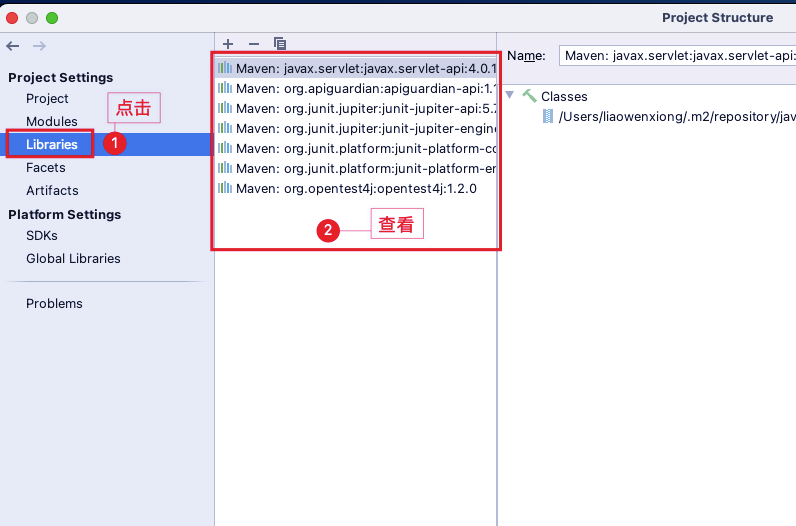Click the junit-jupiter-engine library icon
Viewport: 796px width, 526px height.
click(225, 128)
